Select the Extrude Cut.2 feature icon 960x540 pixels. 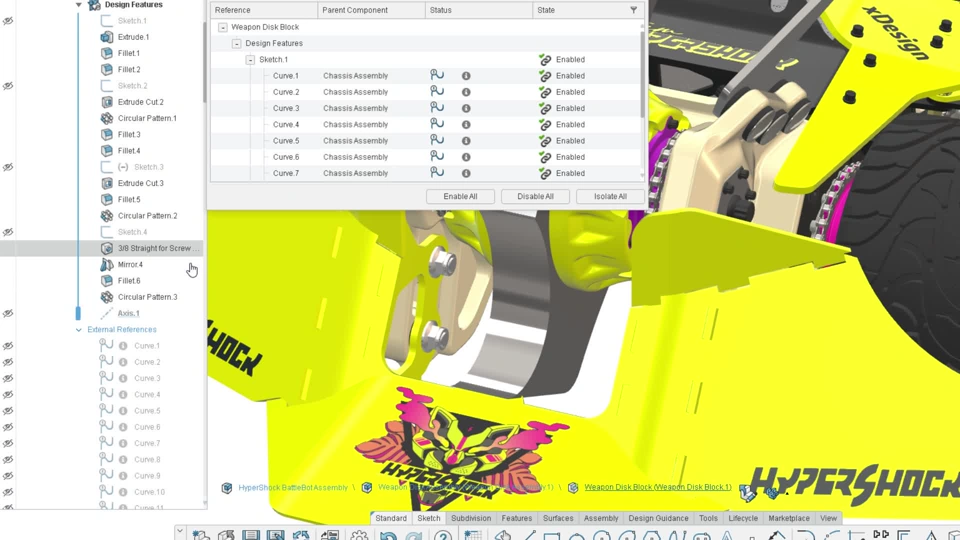[107, 102]
